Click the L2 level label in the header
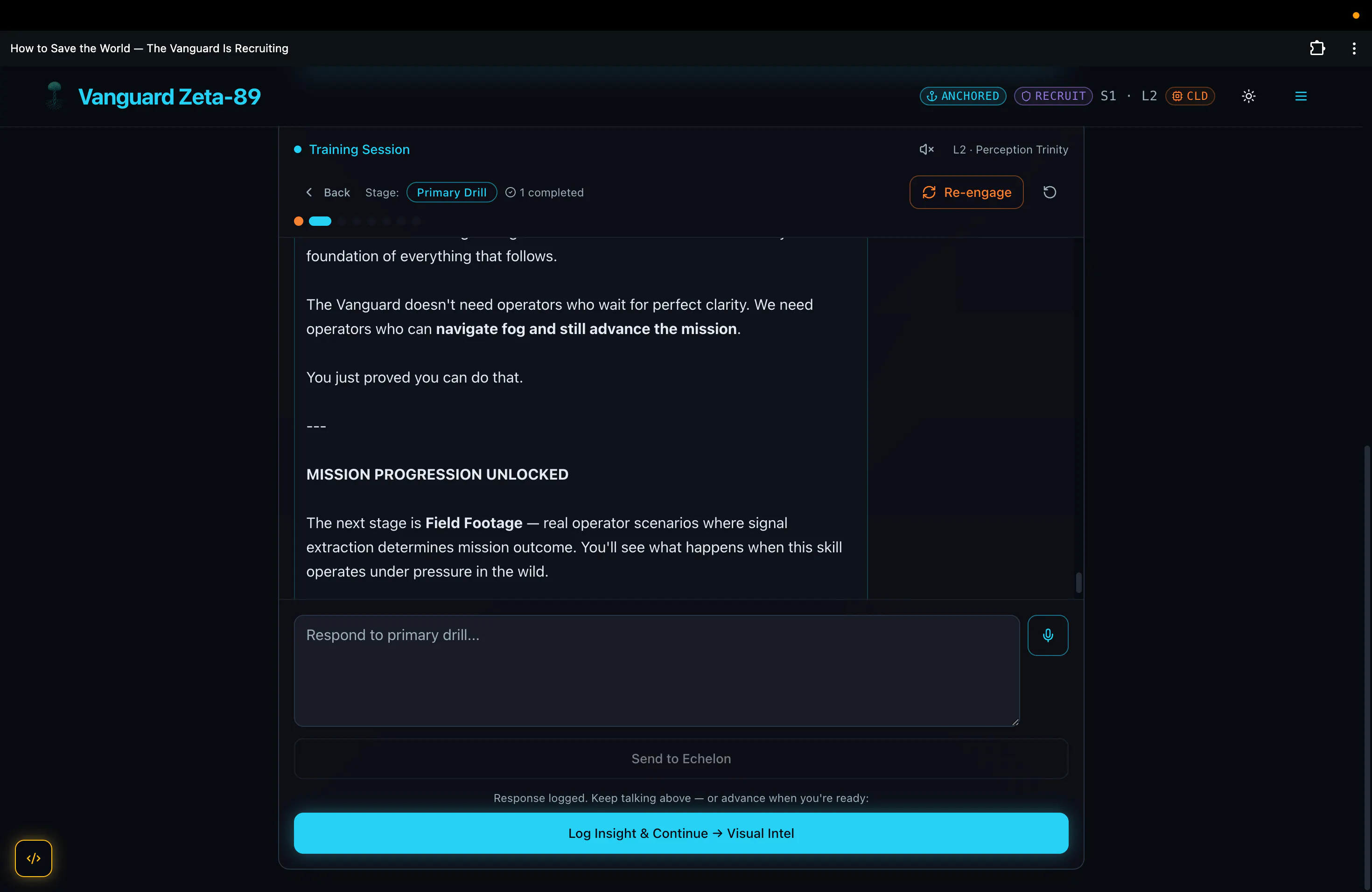This screenshot has width=1372, height=892. click(x=1149, y=96)
